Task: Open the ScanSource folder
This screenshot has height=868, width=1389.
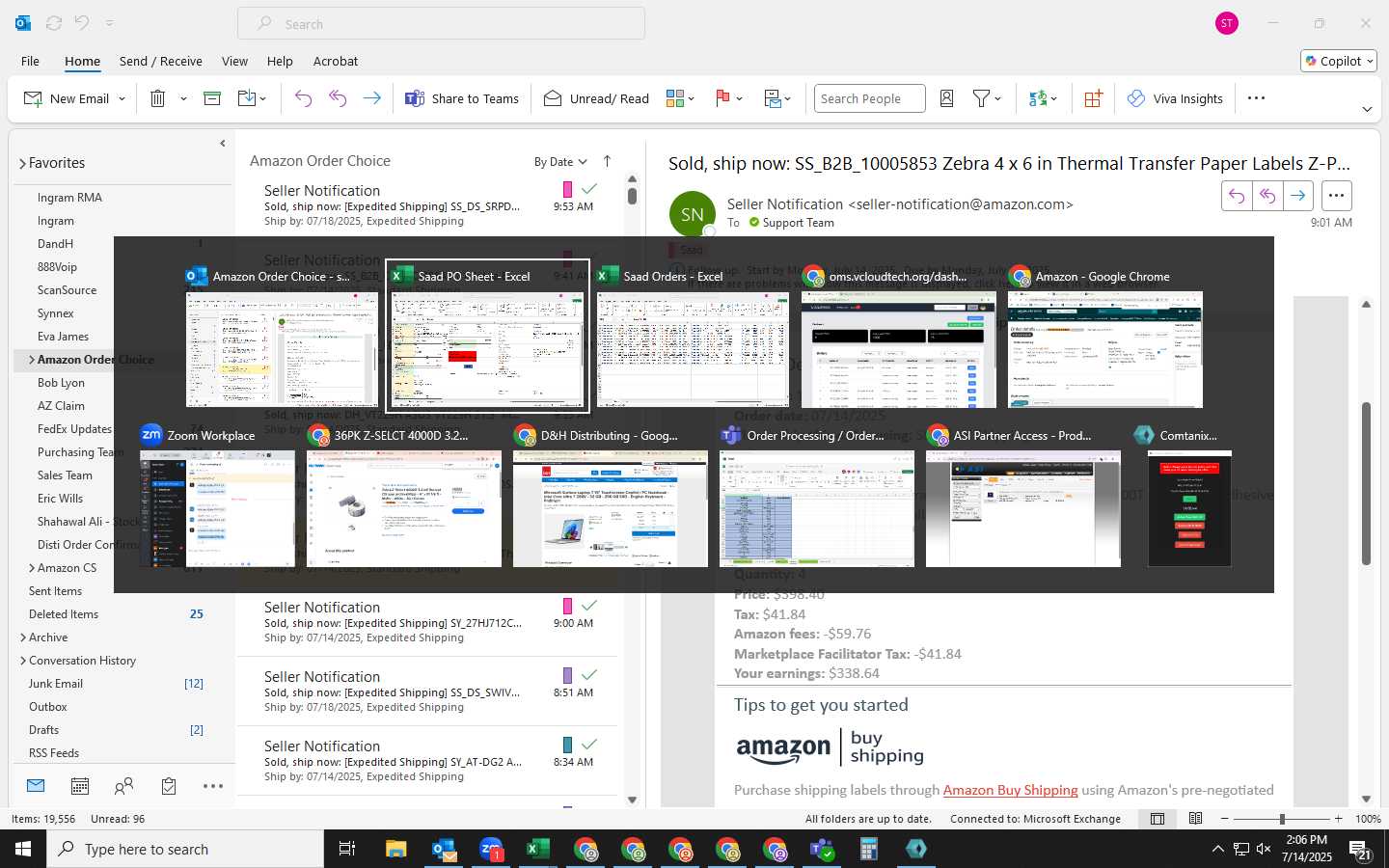Action: 67,290
